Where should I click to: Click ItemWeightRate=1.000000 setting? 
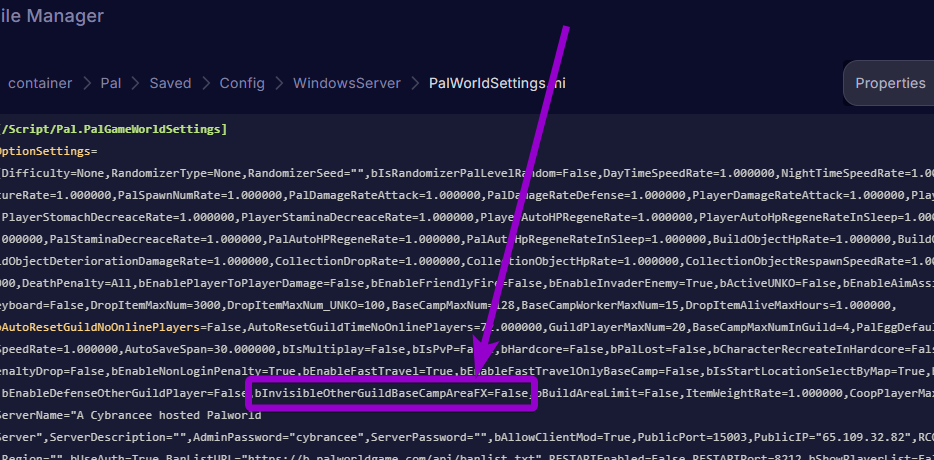tap(764, 393)
